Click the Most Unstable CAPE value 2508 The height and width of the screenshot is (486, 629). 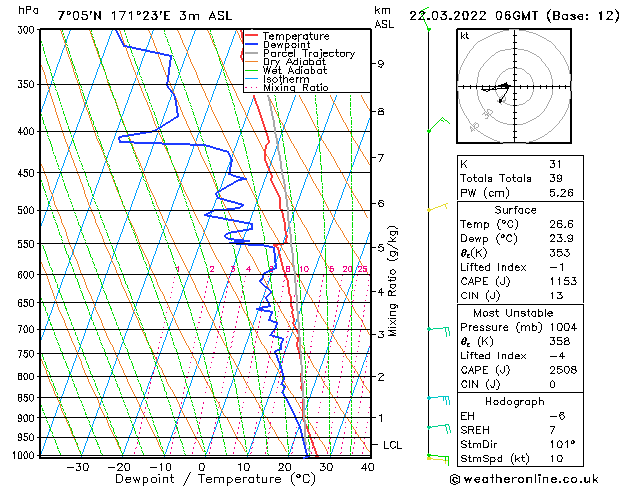click(x=563, y=370)
